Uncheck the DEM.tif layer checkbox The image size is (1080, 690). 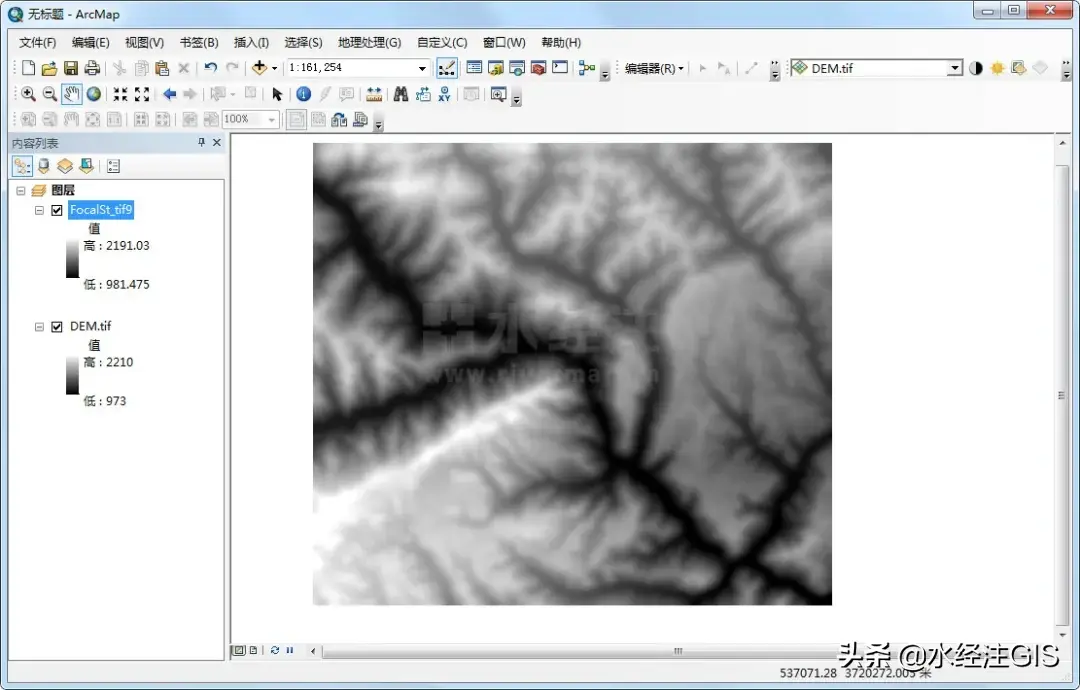pyautogui.click(x=57, y=327)
